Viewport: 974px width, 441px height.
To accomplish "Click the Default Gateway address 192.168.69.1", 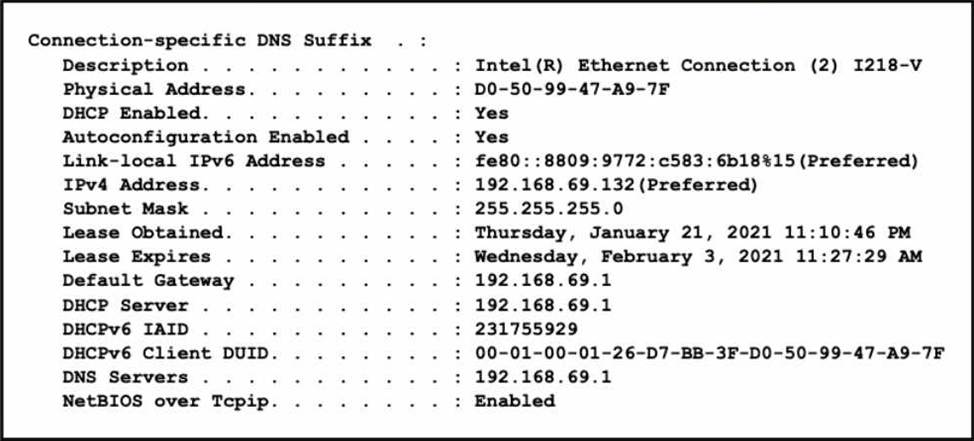I will (543, 280).
